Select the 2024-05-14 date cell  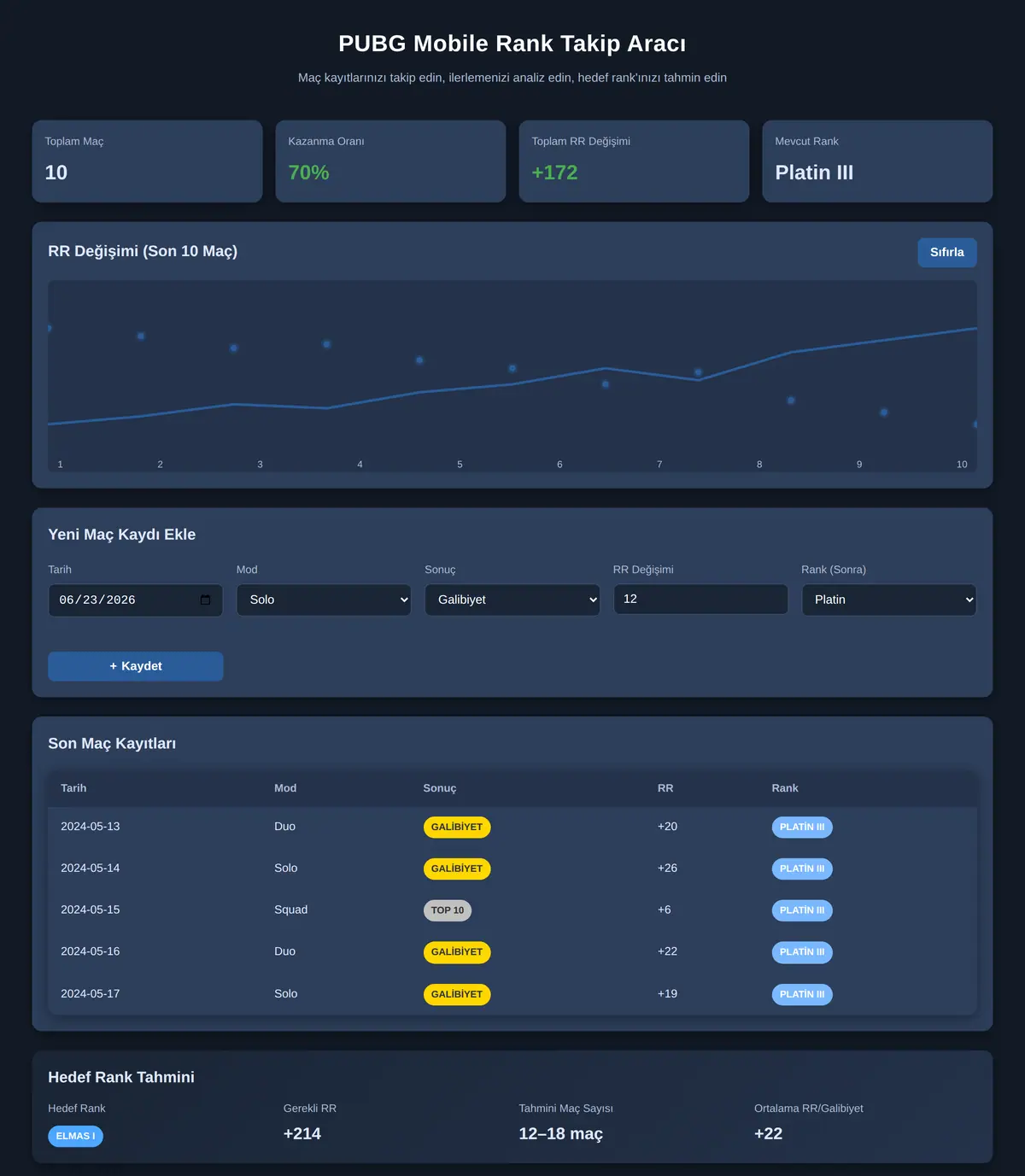point(91,869)
